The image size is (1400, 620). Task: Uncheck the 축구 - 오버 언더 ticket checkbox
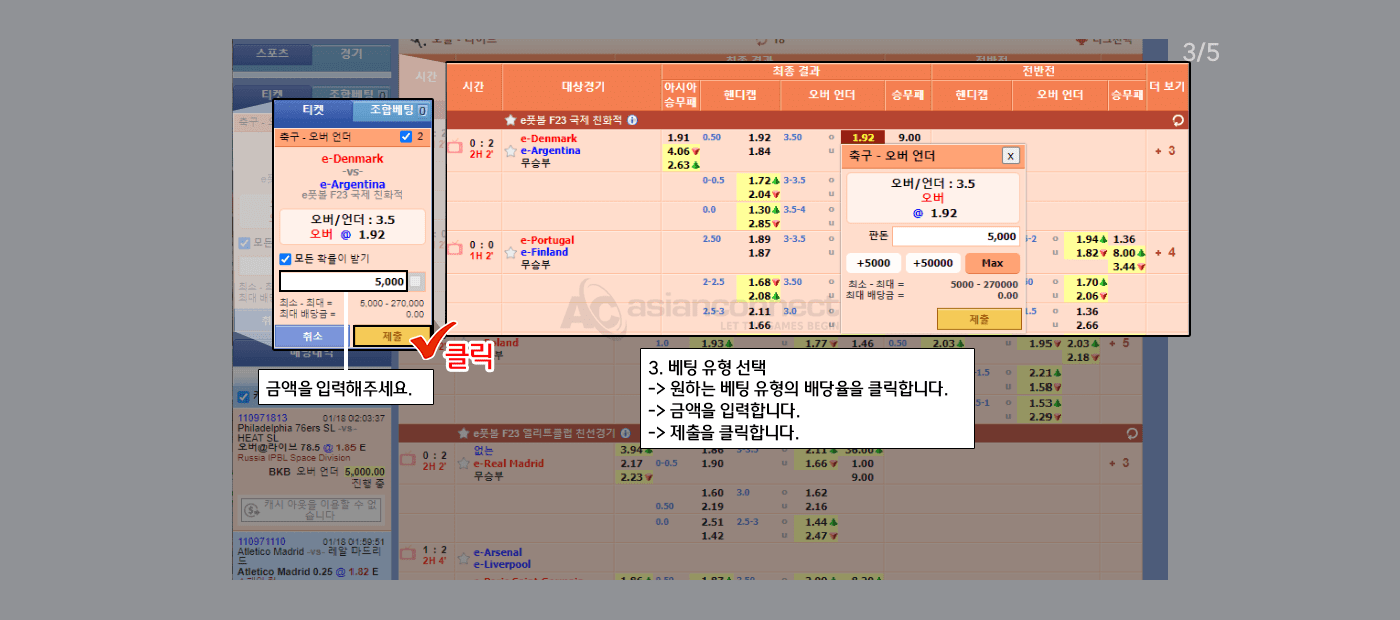pos(406,137)
